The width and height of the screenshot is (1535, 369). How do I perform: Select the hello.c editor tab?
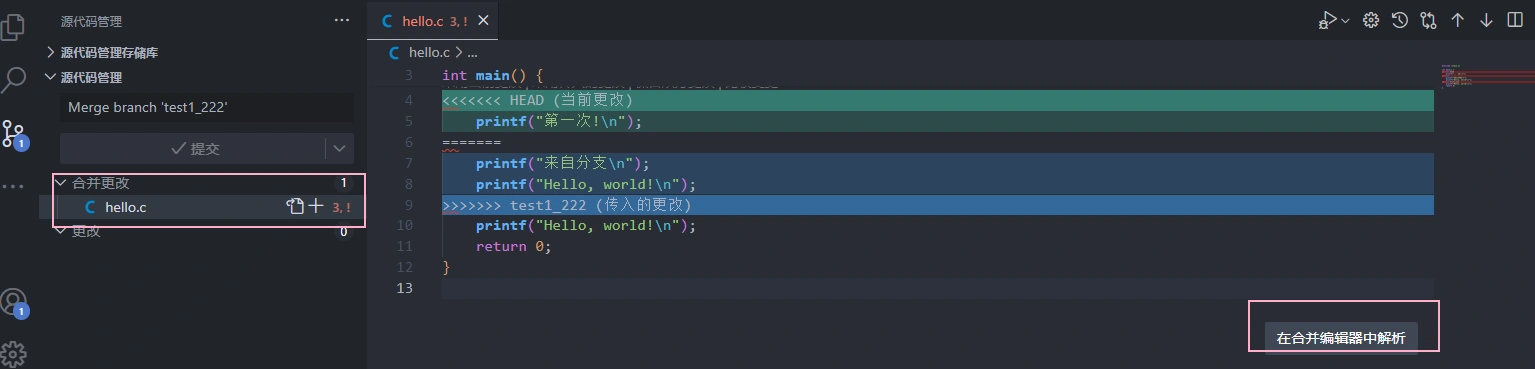point(432,20)
